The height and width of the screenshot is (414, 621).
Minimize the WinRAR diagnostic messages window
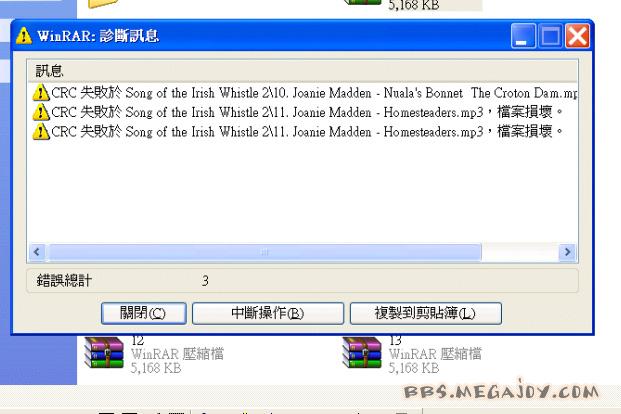point(523,36)
